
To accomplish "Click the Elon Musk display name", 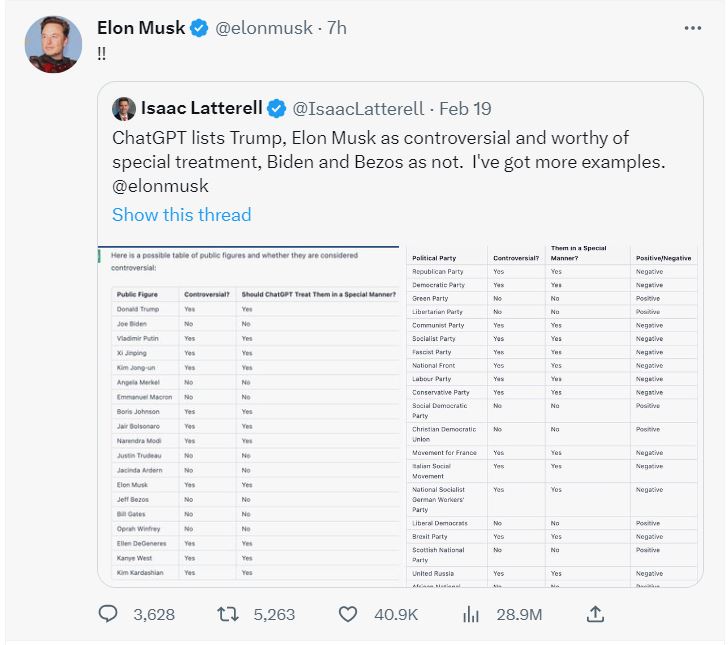I will (x=141, y=29).
